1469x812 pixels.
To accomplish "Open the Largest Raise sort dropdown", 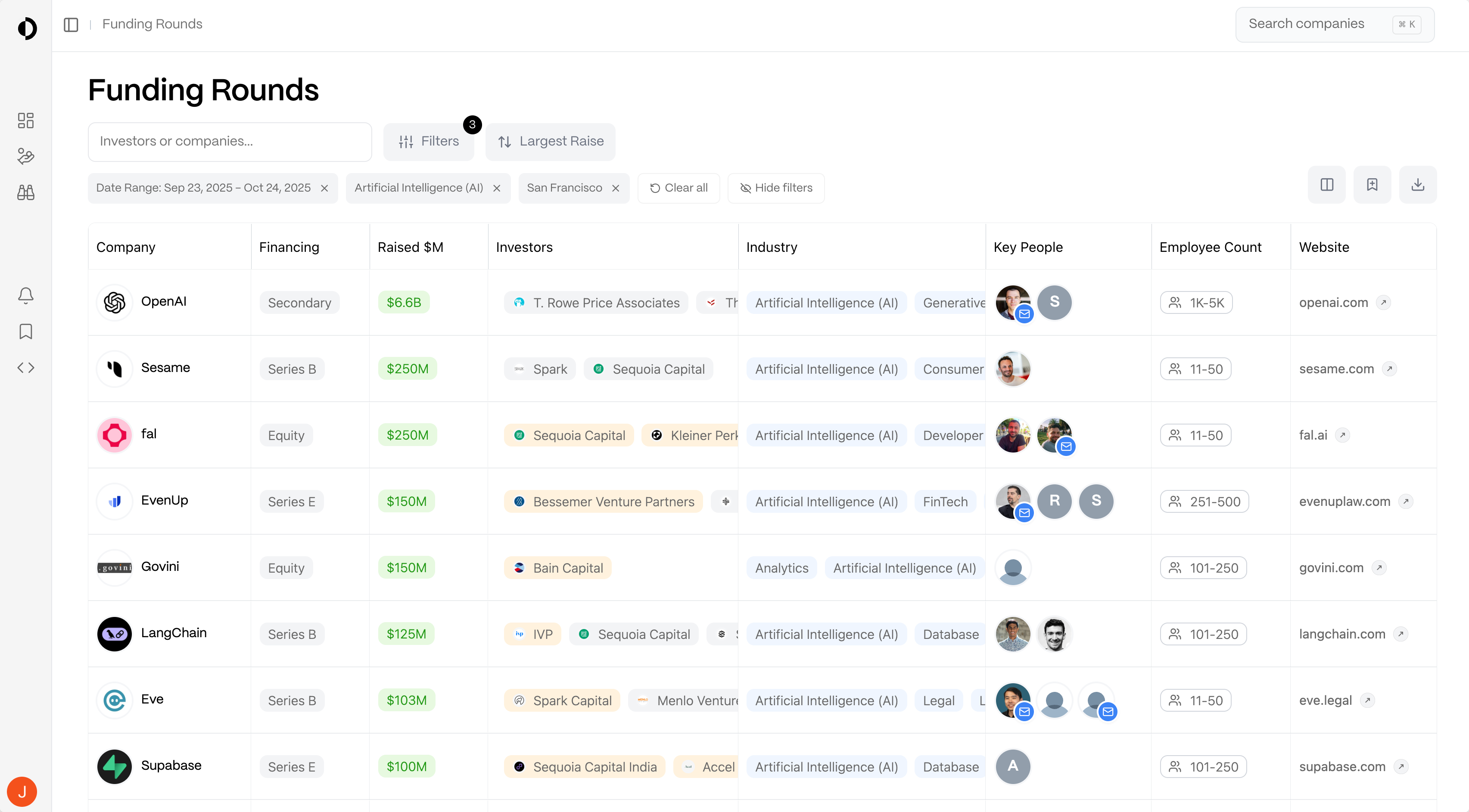I will (x=550, y=141).
